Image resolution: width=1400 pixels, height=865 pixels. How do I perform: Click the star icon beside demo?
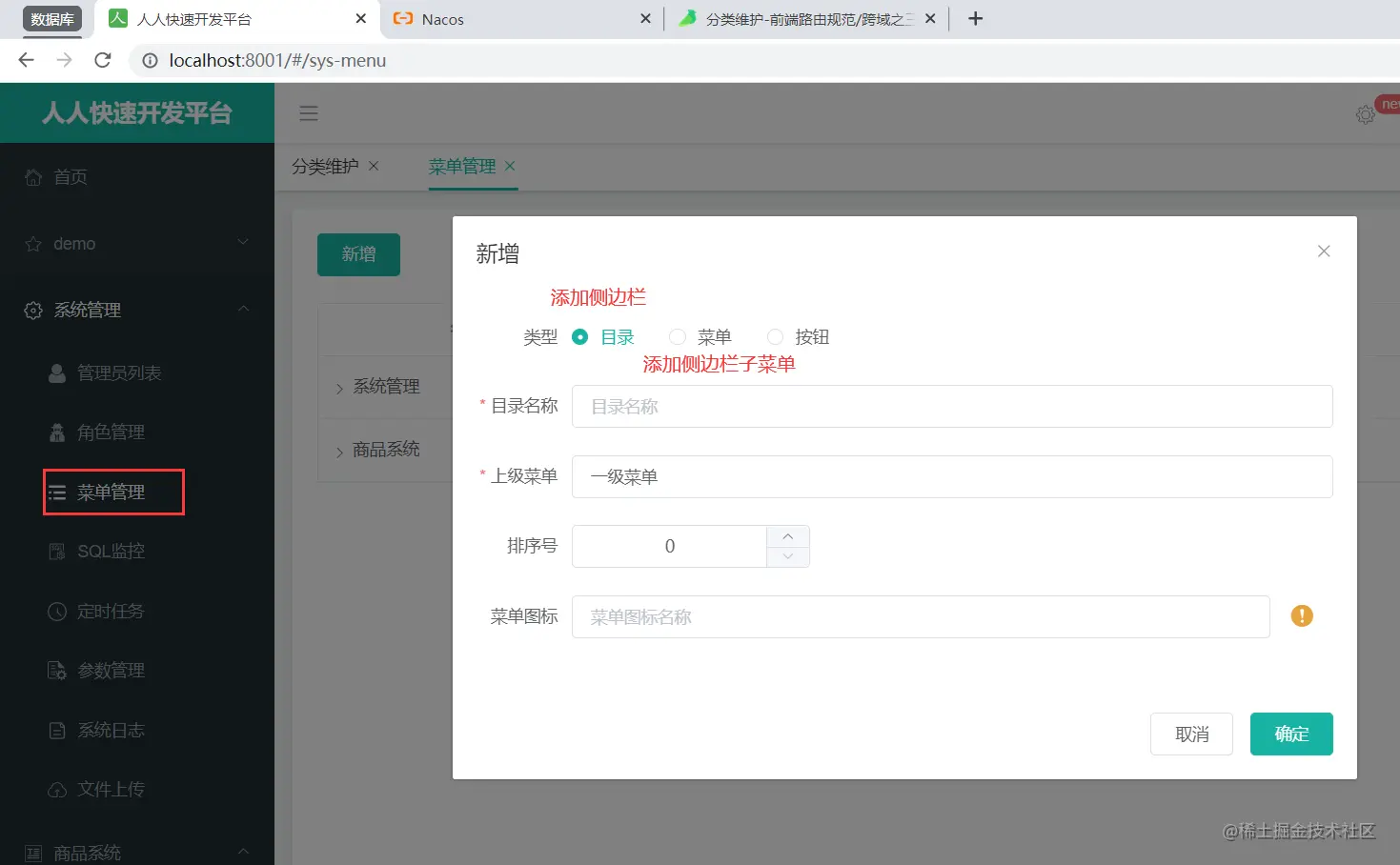[33, 244]
